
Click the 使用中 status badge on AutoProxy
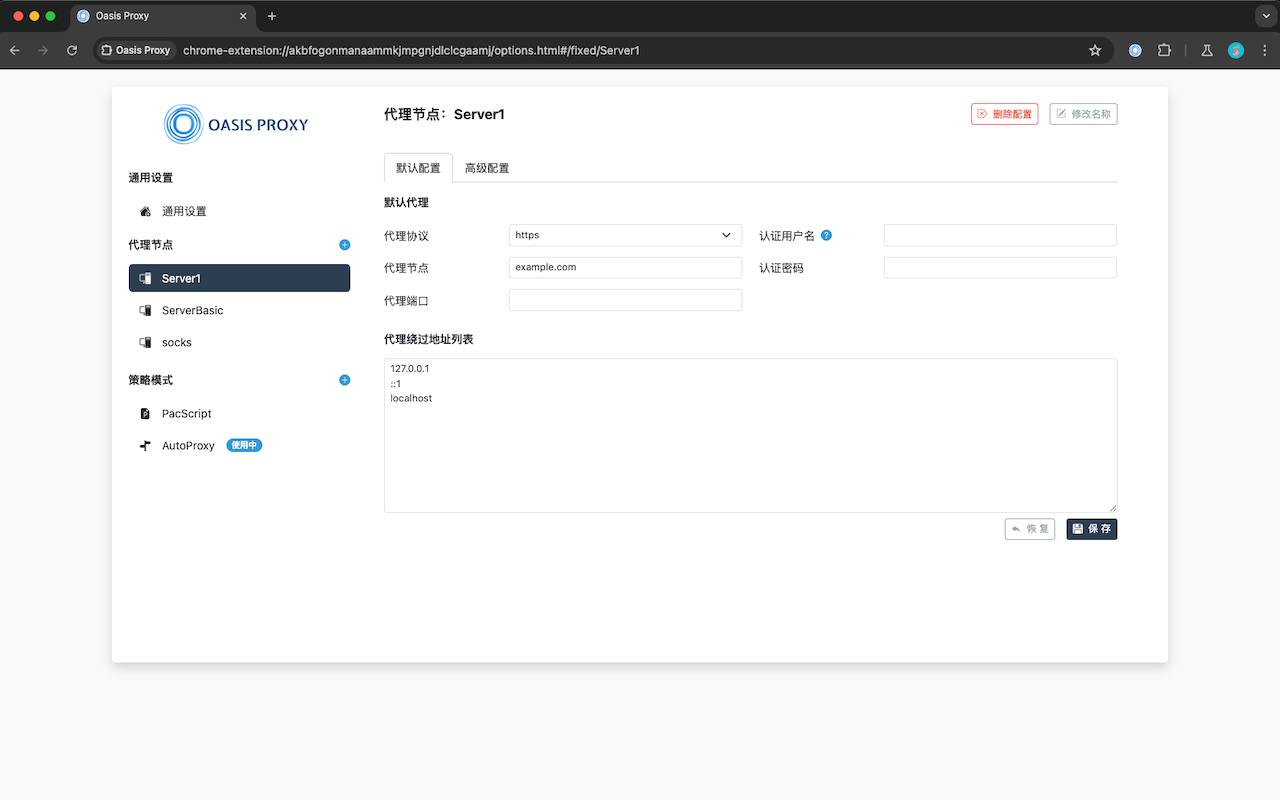coord(244,445)
